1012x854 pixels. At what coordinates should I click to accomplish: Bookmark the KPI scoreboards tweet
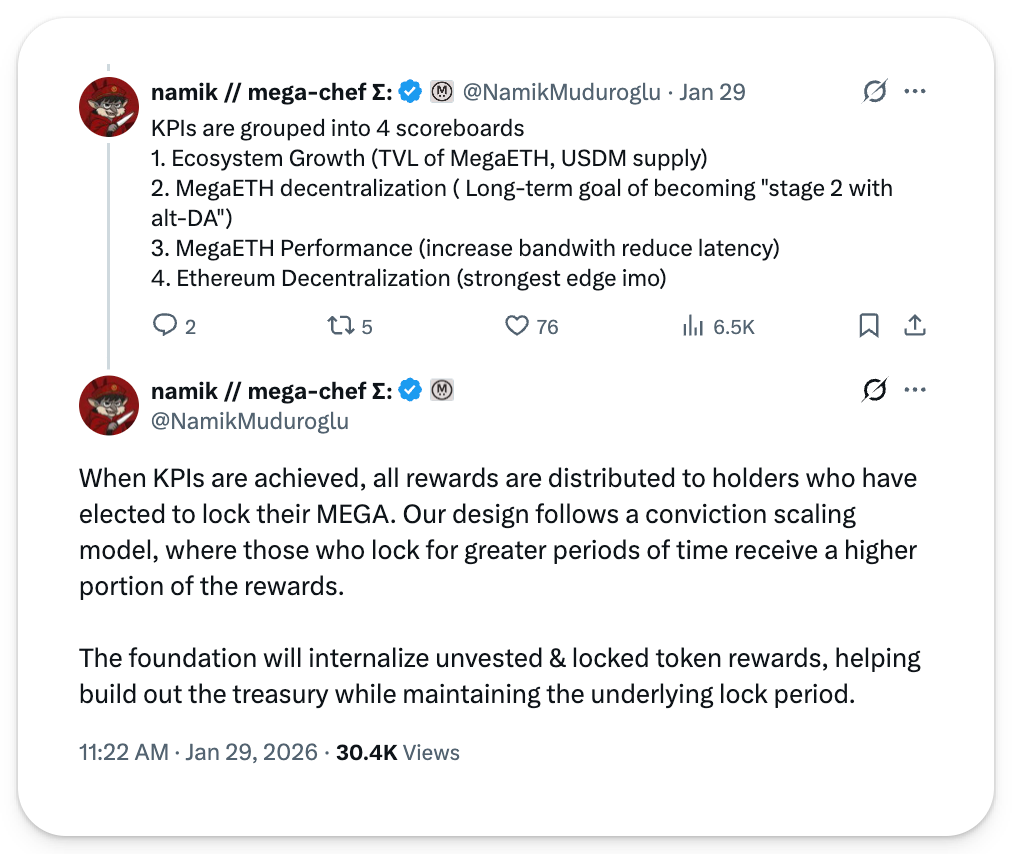869,326
